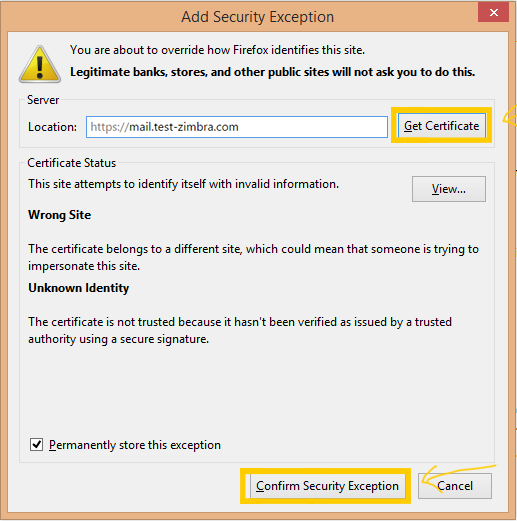Click the 'Wrong Site' heading

[59, 215]
